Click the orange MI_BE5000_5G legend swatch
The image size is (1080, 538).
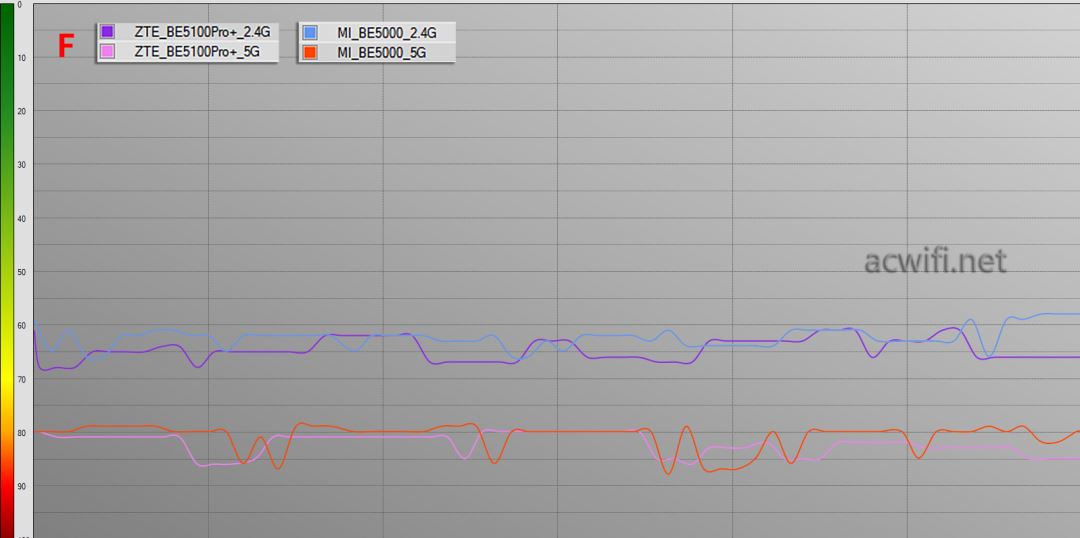coord(310,52)
